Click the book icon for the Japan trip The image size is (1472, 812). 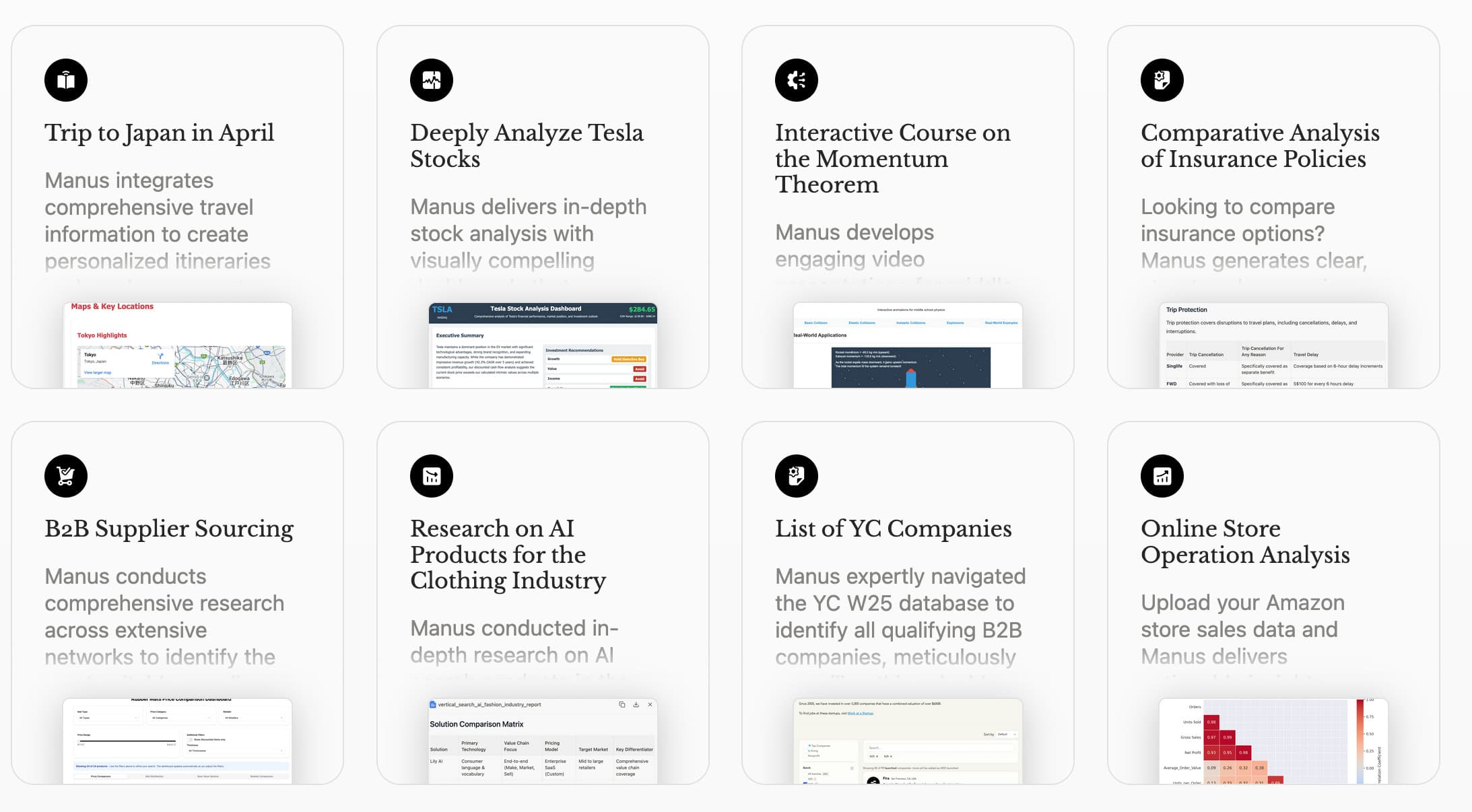pos(66,80)
